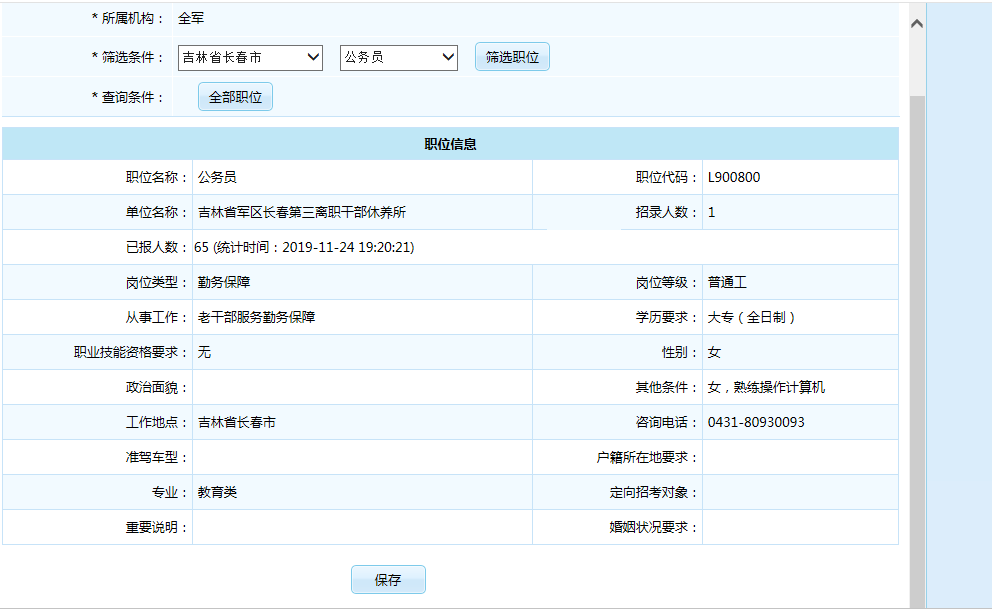This screenshot has width=992, height=612.
Task: Click the 大专（全日制） education requirement
Action: 751,317
